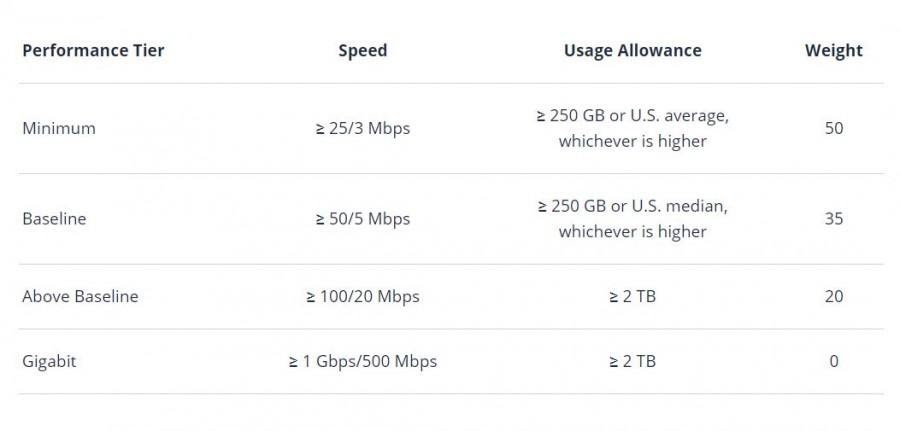Click the ≥ 25/3 Mbps speed cell
Image resolution: width=900 pixels, height=431 pixels.
point(362,128)
